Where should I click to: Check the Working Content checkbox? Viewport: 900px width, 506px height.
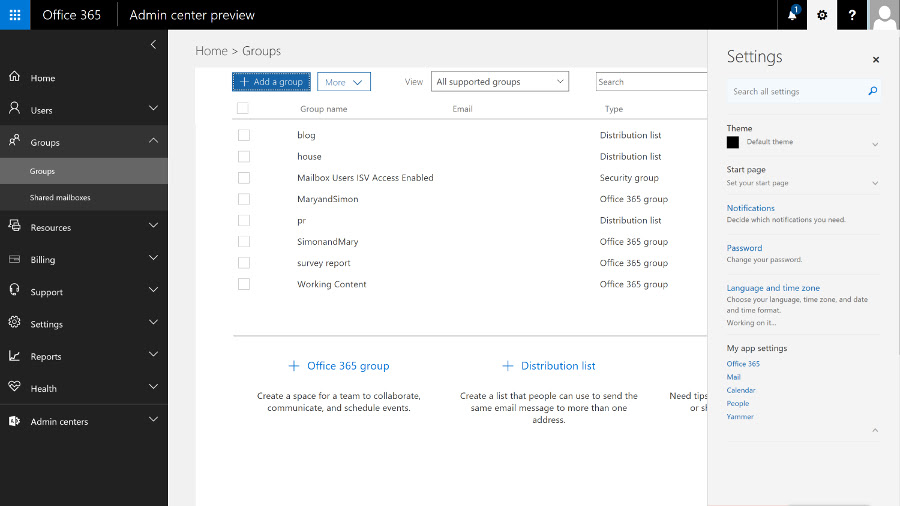point(244,284)
